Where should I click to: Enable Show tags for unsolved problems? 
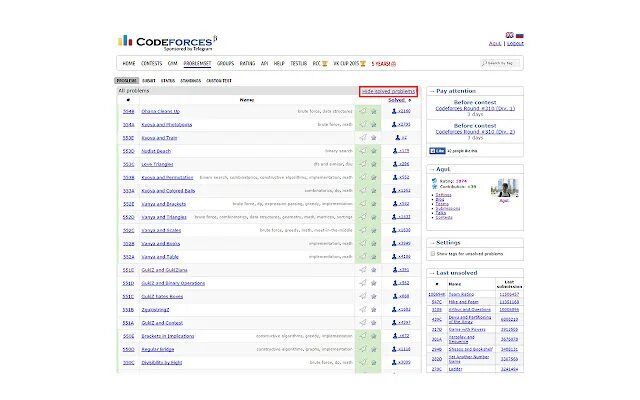click(x=433, y=254)
